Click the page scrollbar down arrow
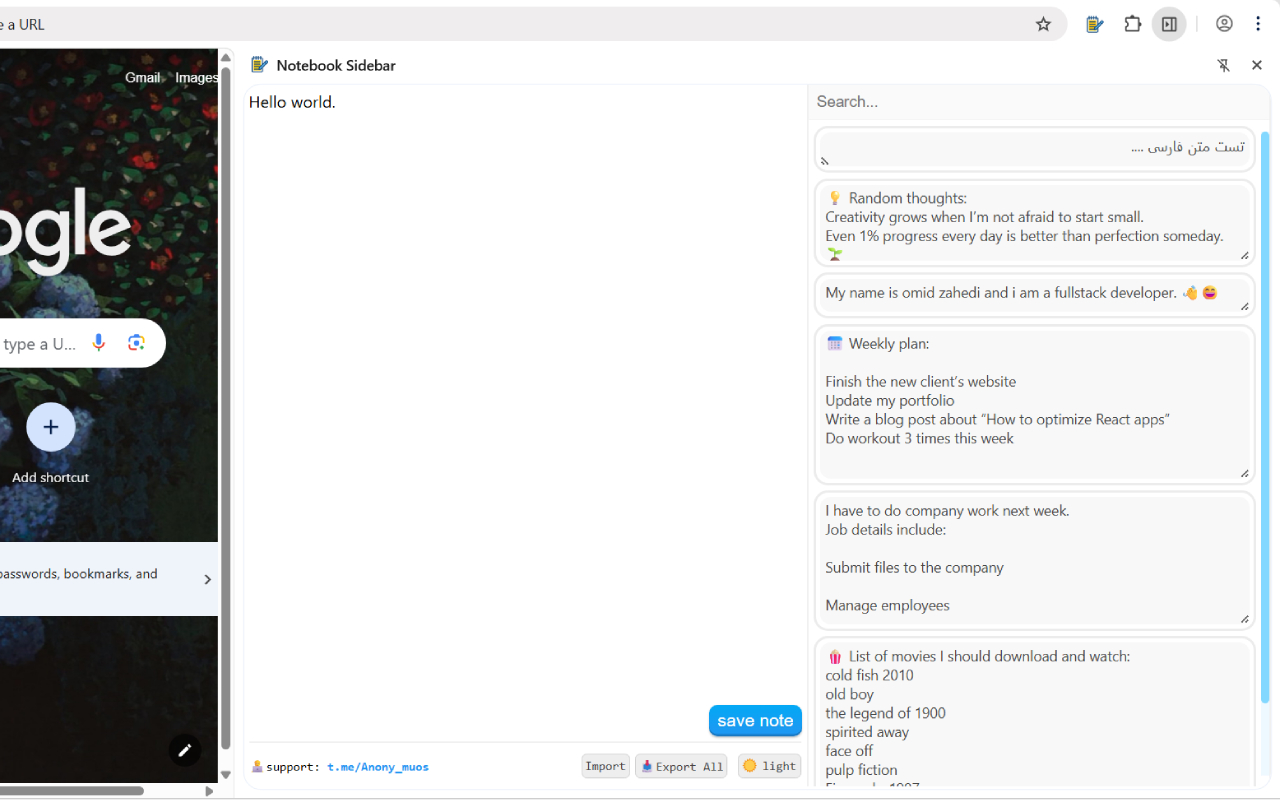 coord(225,774)
